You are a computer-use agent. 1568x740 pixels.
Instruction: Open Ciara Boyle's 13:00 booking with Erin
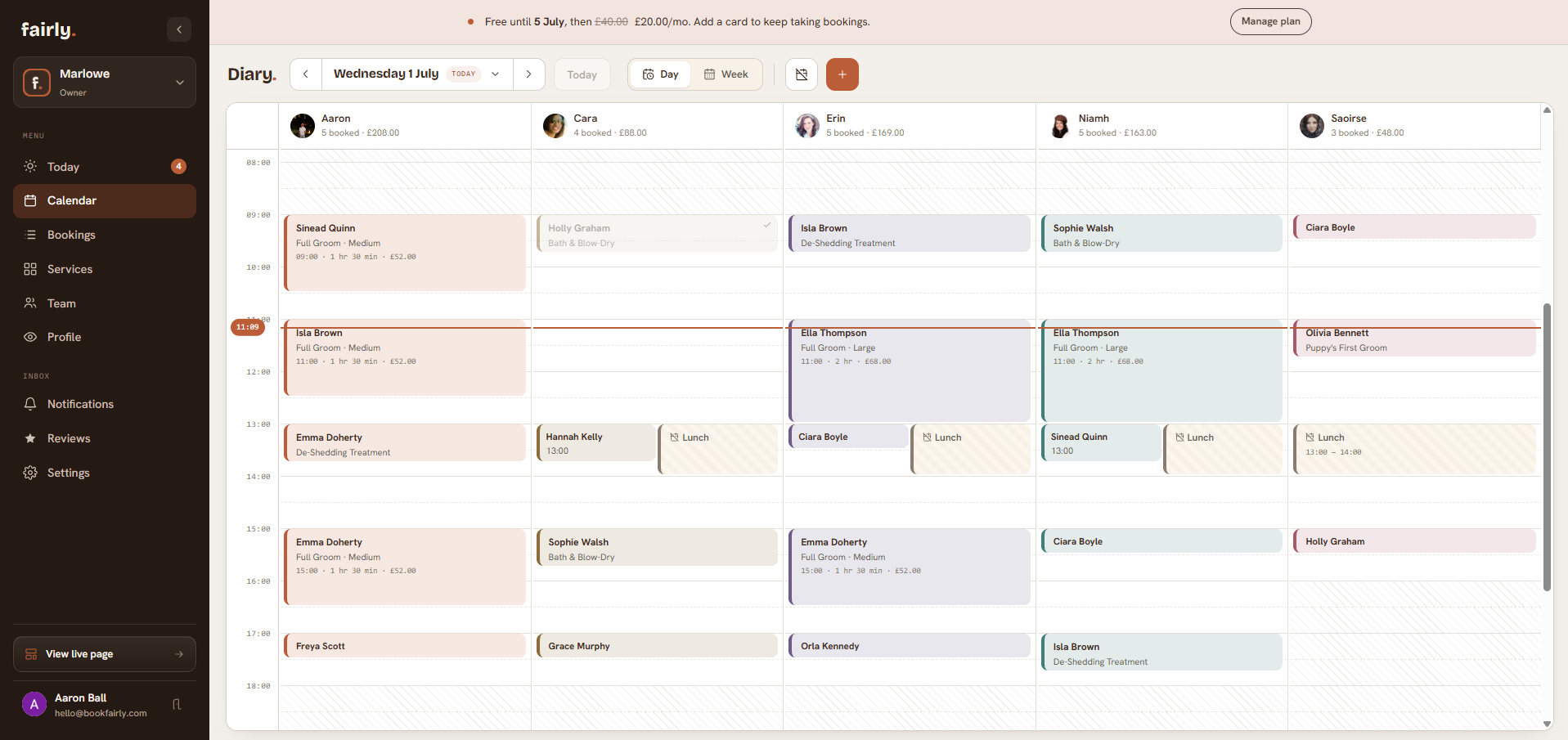pyautogui.click(x=848, y=437)
